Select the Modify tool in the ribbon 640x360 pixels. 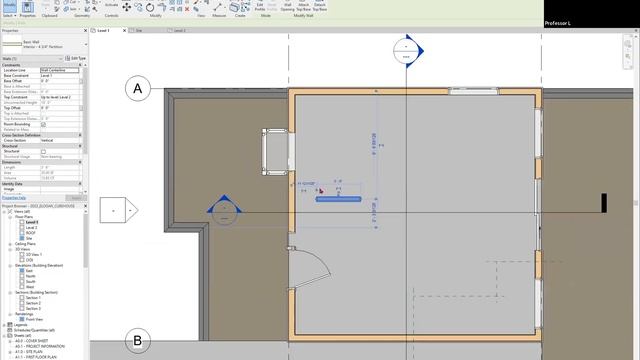(9, 7)
